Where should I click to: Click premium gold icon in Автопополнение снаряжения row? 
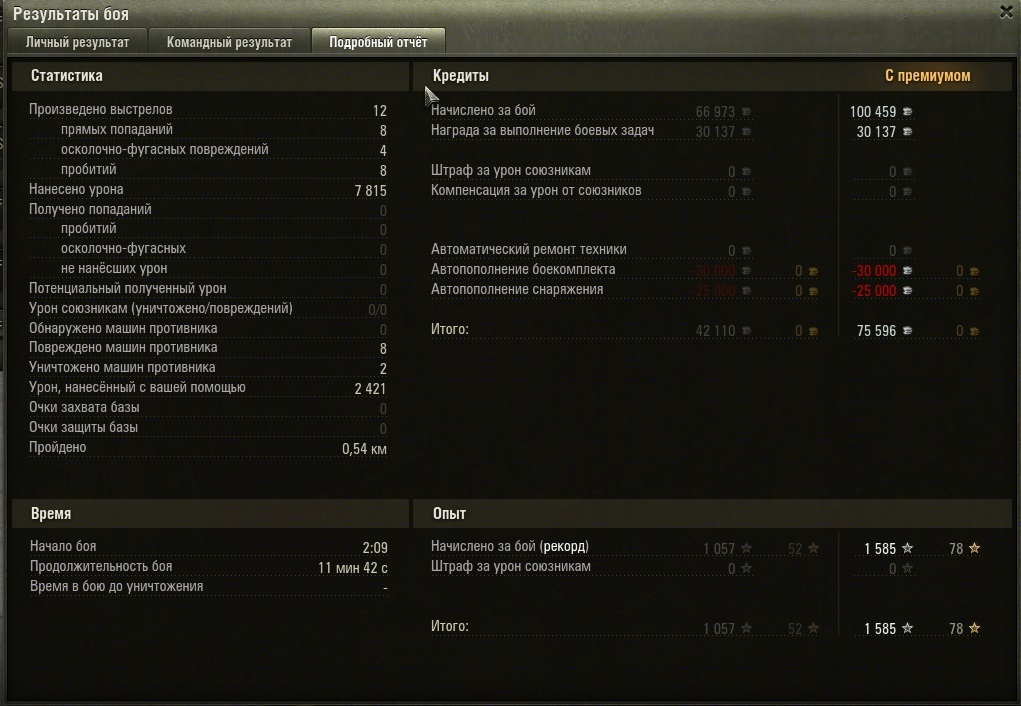pos(975,291)
